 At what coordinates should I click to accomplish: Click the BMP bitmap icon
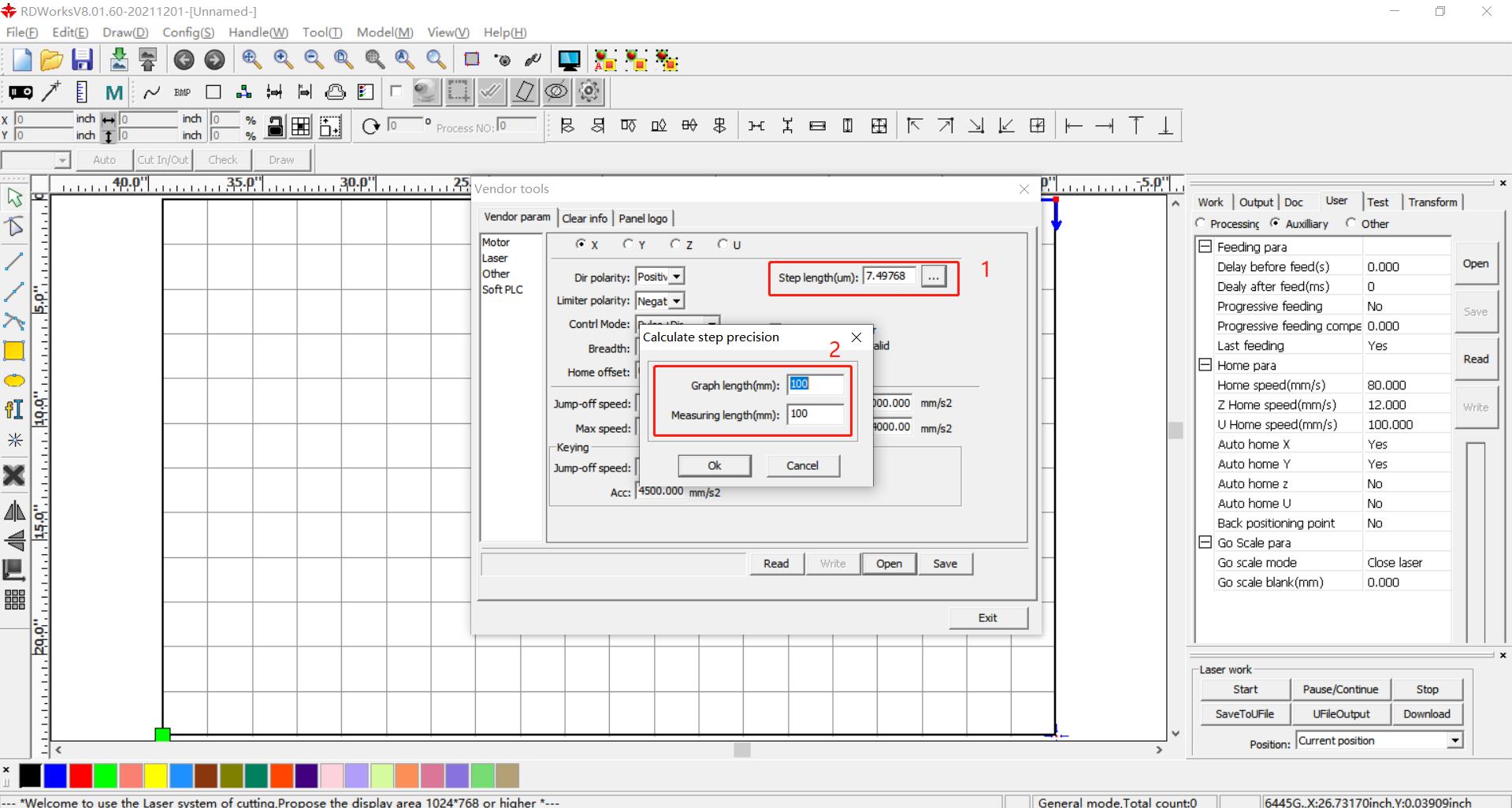pyautogui.click(x=183, y=92)
